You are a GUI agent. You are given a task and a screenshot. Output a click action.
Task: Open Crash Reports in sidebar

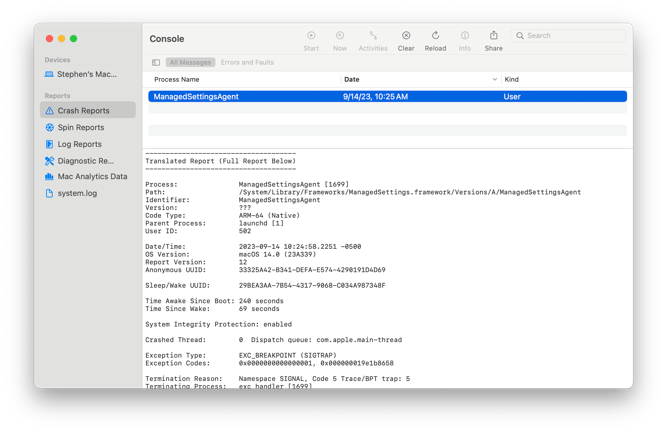pyautogui.click(x=88, y=111)
